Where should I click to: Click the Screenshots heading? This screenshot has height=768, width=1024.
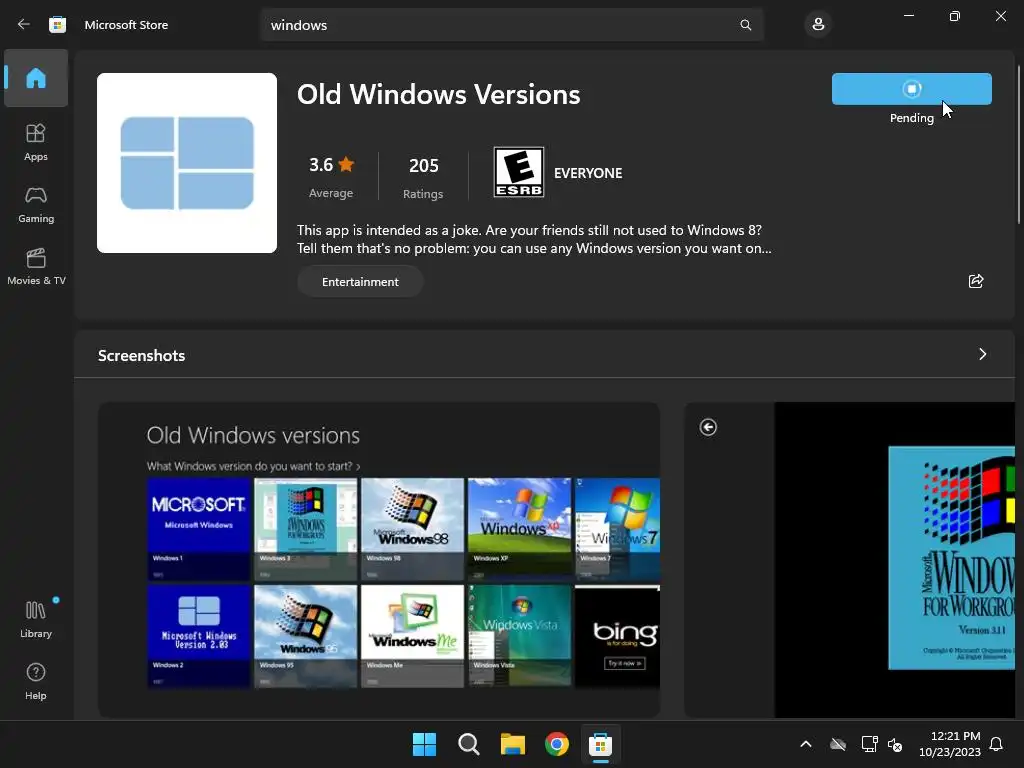point(142,355)
